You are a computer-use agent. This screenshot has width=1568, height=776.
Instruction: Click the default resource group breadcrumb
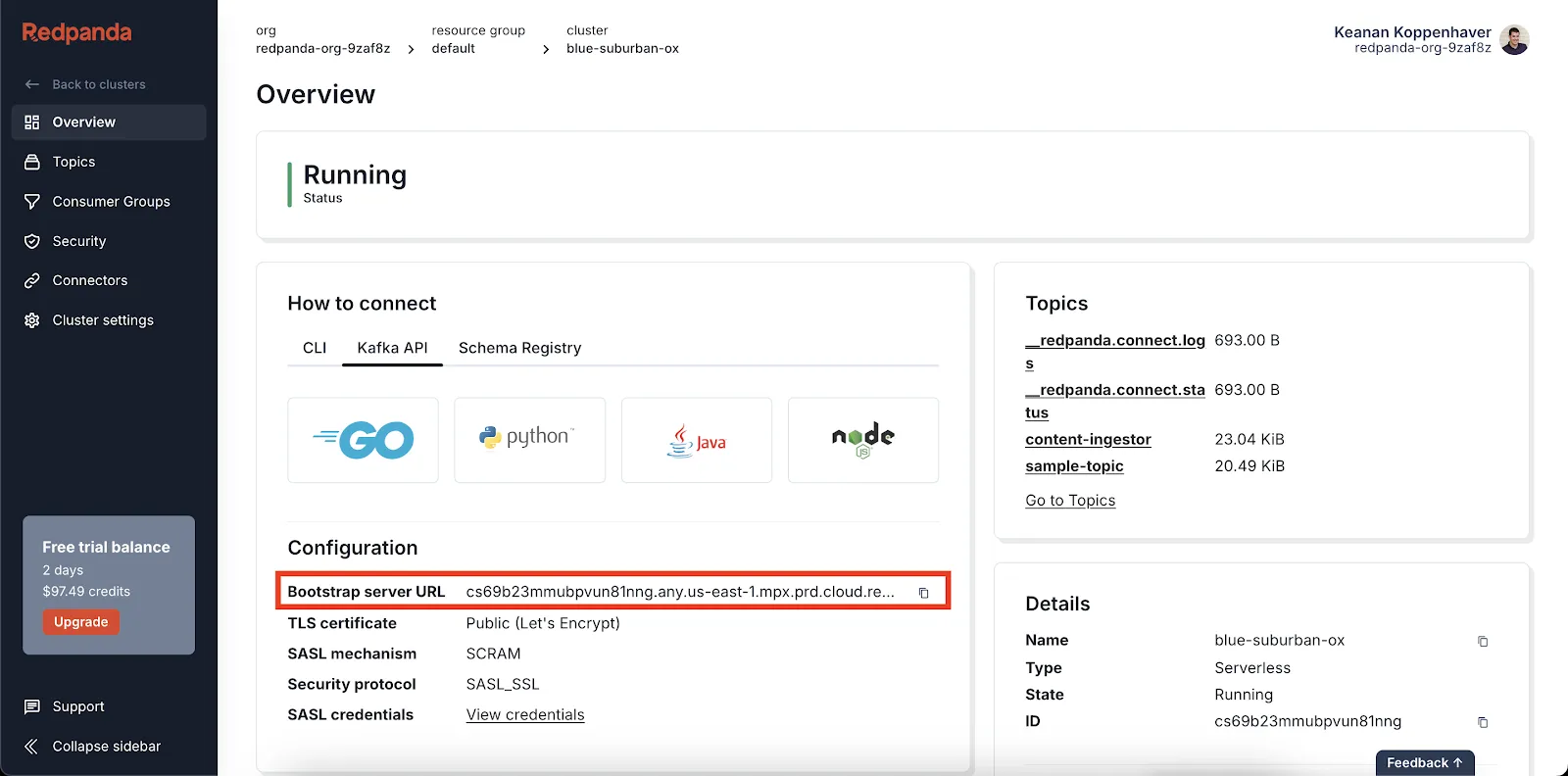coord(453,49)
